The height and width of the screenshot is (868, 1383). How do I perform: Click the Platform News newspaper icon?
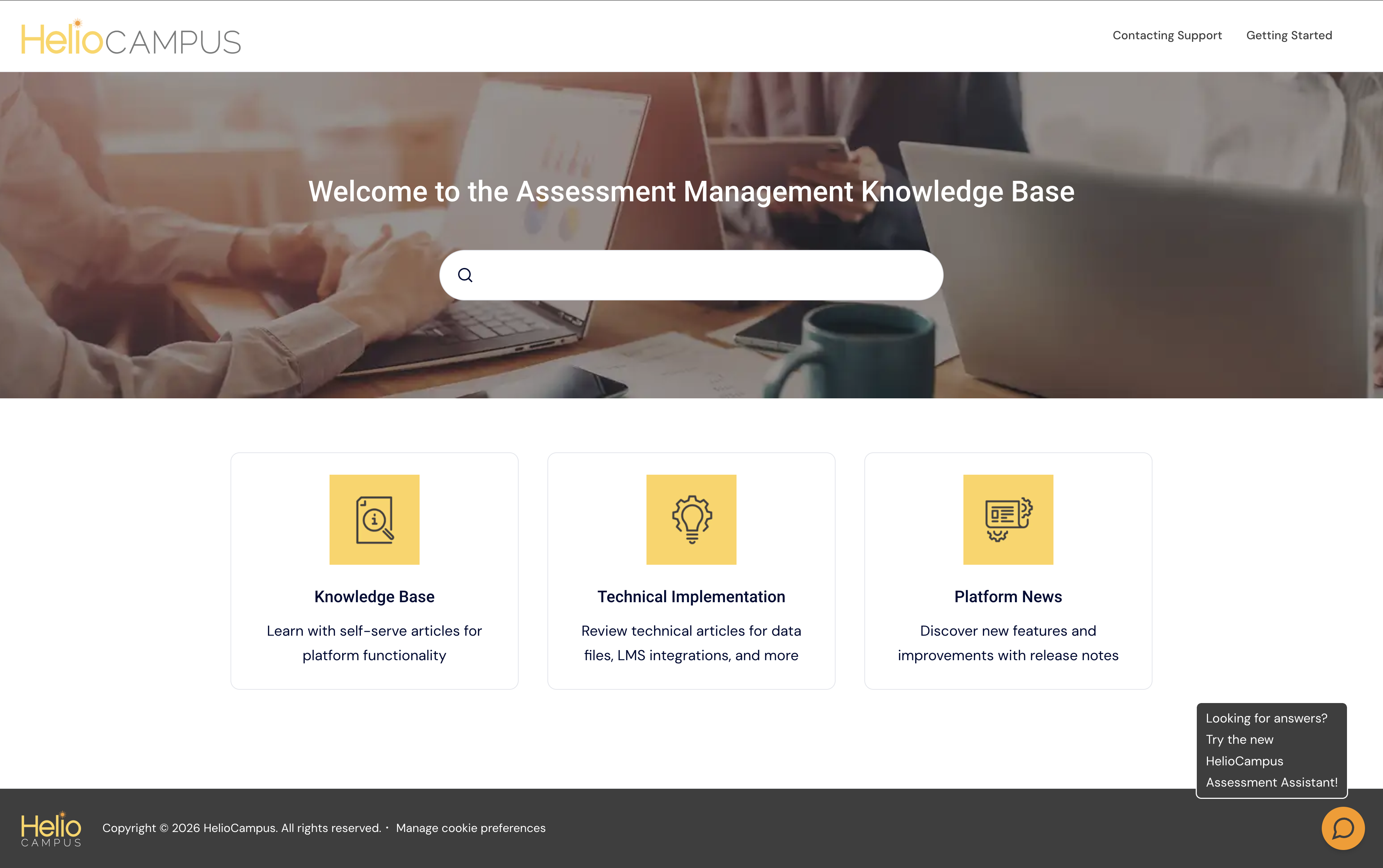1008,519
